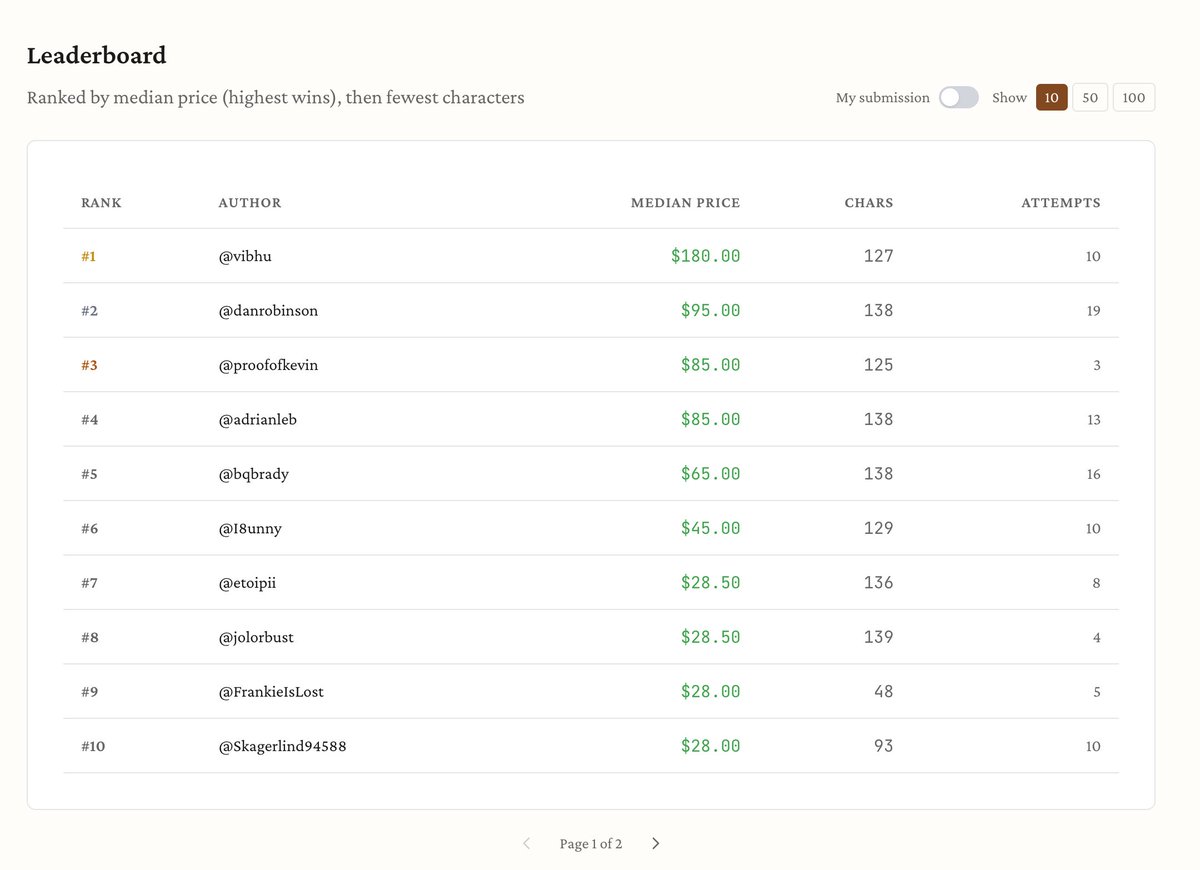Open author @bqbrady
1200x870 pixels.
(x=253, y=474)
